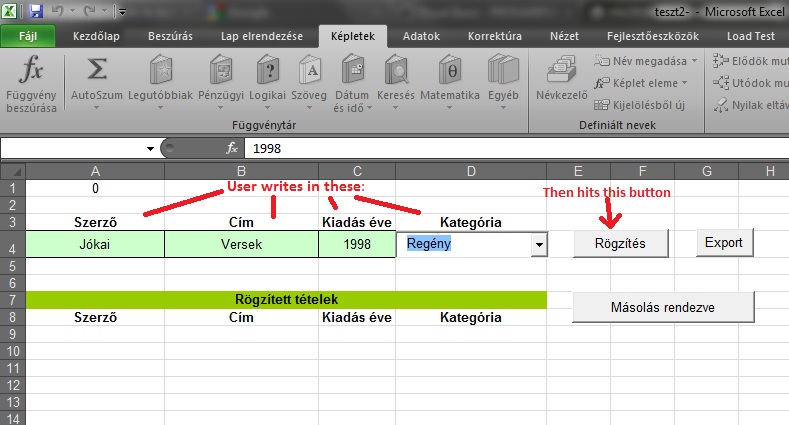Expand Képlet eleme dropdown arrow
The height and width of the screenshot is (425, 789).
pos(684,83)
